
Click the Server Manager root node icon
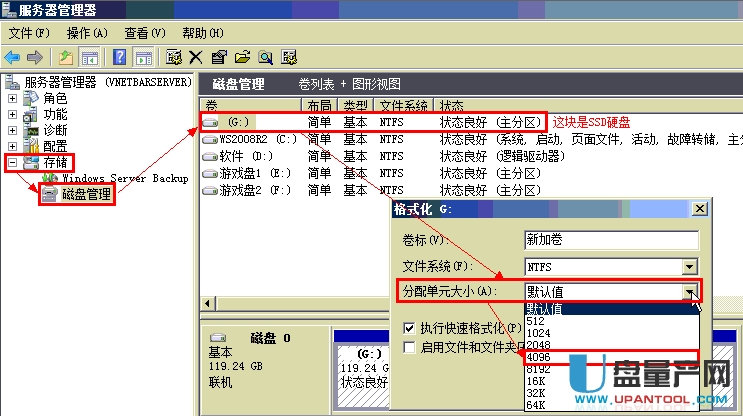pyautogui.click(x=12, y=82)
